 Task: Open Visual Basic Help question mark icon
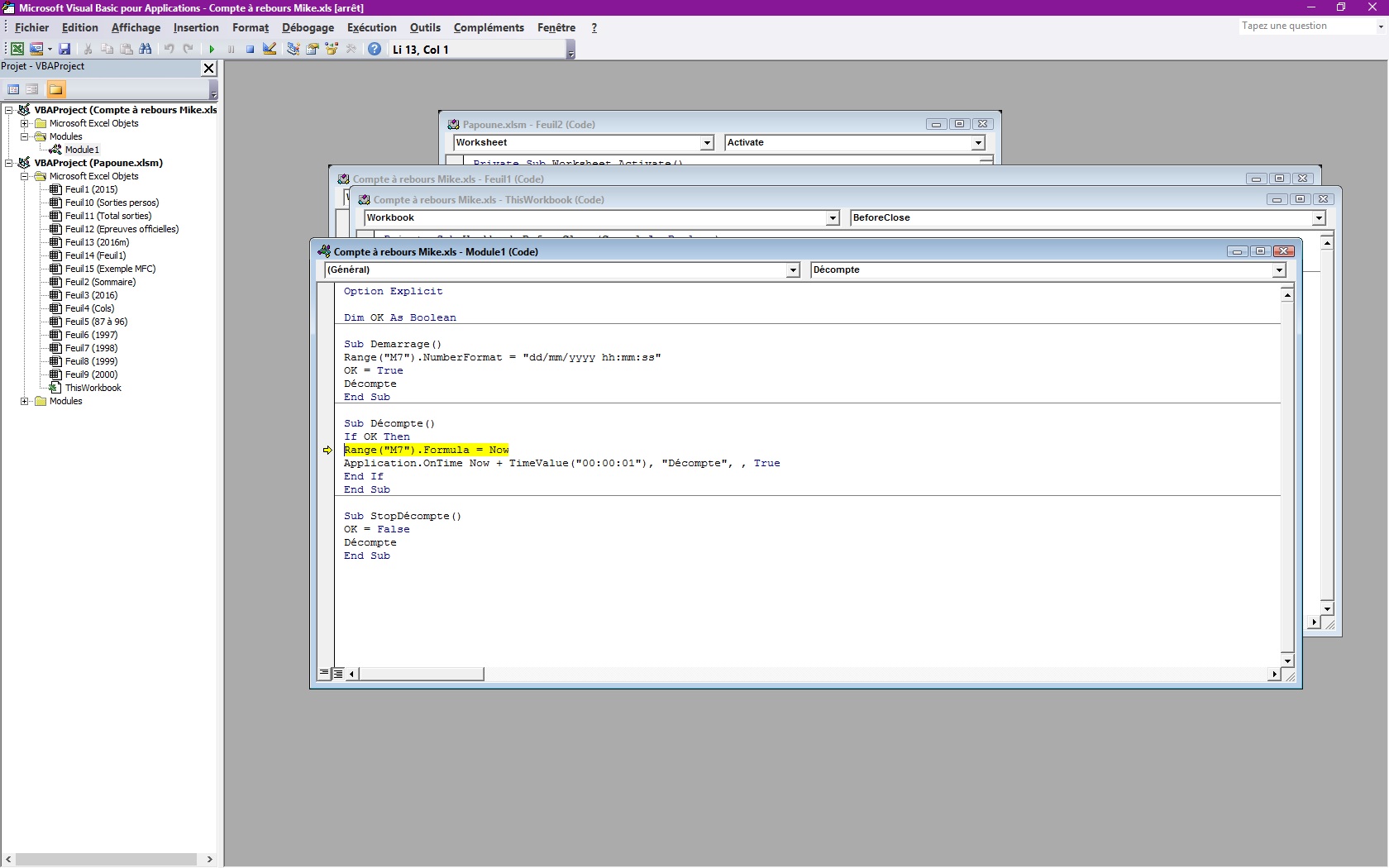[x=375, y=49]
